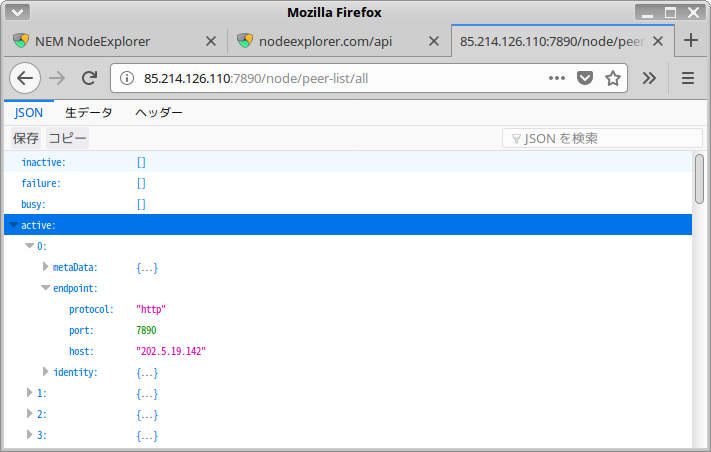
Task: Click the 保存 save button
Action: [26, 138]
